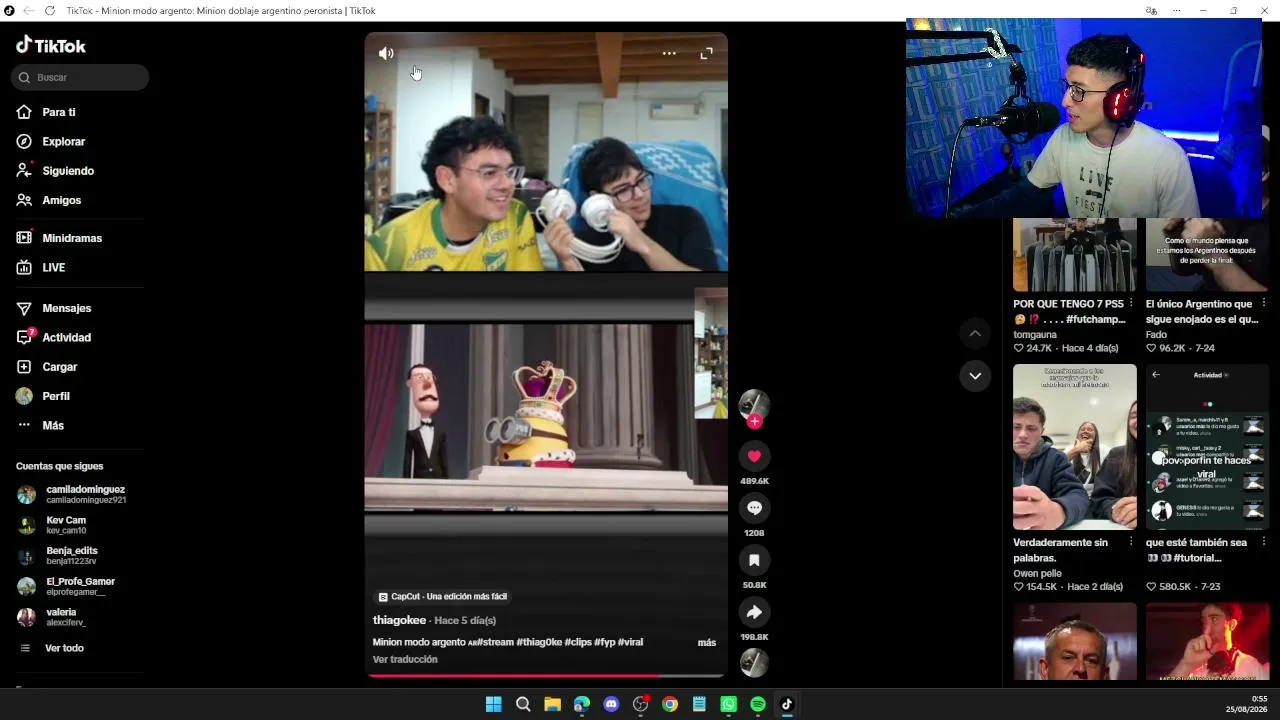Follow thiagokee using the red plus badge
The height and width of the screenshot is (720, 1280).
click(x=754, y=422)
